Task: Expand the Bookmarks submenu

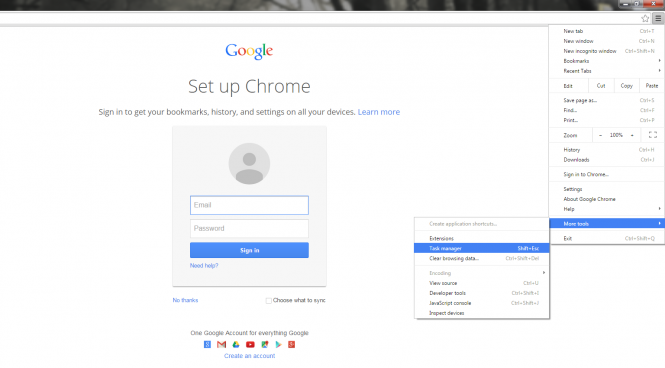Action: click(x=607, y=61)
